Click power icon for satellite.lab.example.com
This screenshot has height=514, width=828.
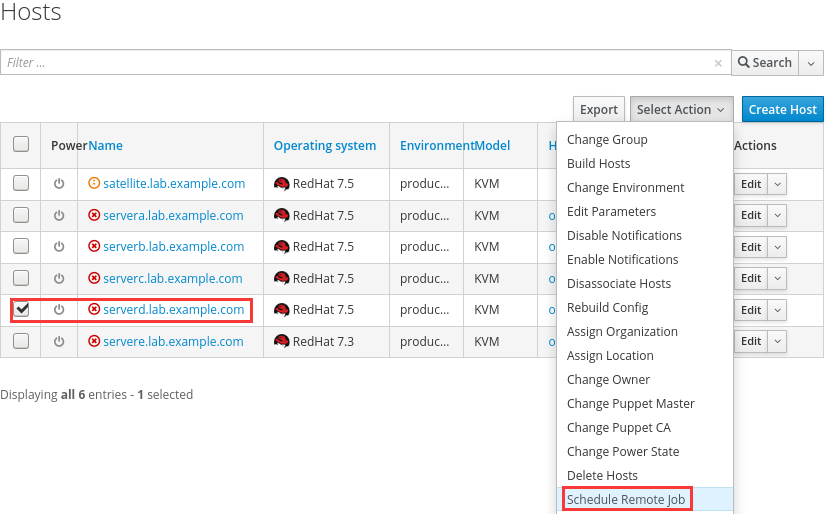59,184
